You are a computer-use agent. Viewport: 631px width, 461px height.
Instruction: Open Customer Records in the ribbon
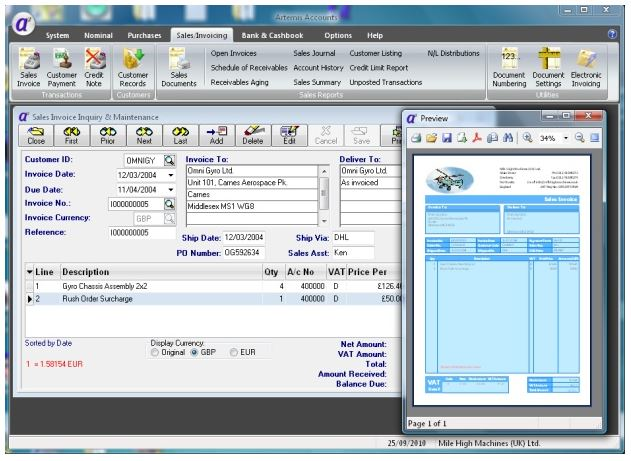pyautogui.click(x=133, y=68)
